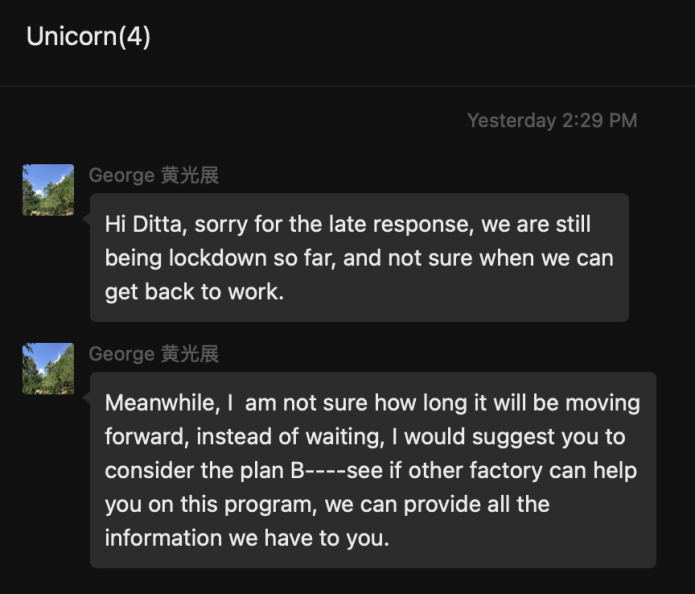Select the "Meanwhile, I am not sure" message bubble
695x594 pixels.
[x=372, y=470]
